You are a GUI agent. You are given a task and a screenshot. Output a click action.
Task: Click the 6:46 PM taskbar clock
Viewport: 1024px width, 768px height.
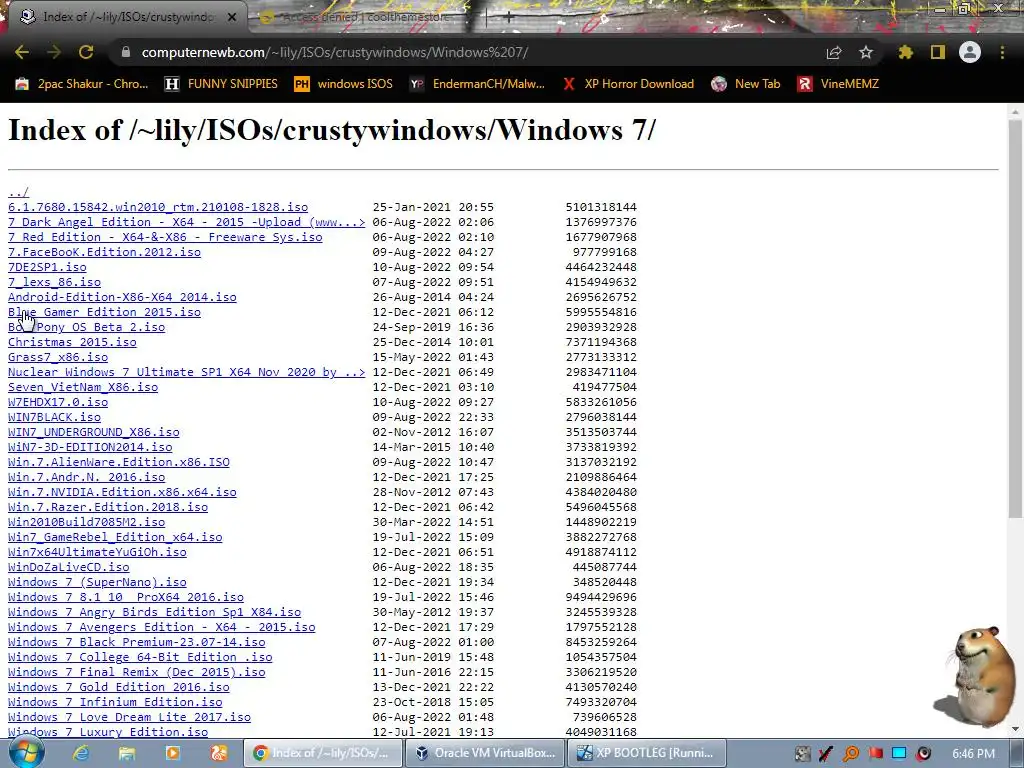tap(973, 754)
